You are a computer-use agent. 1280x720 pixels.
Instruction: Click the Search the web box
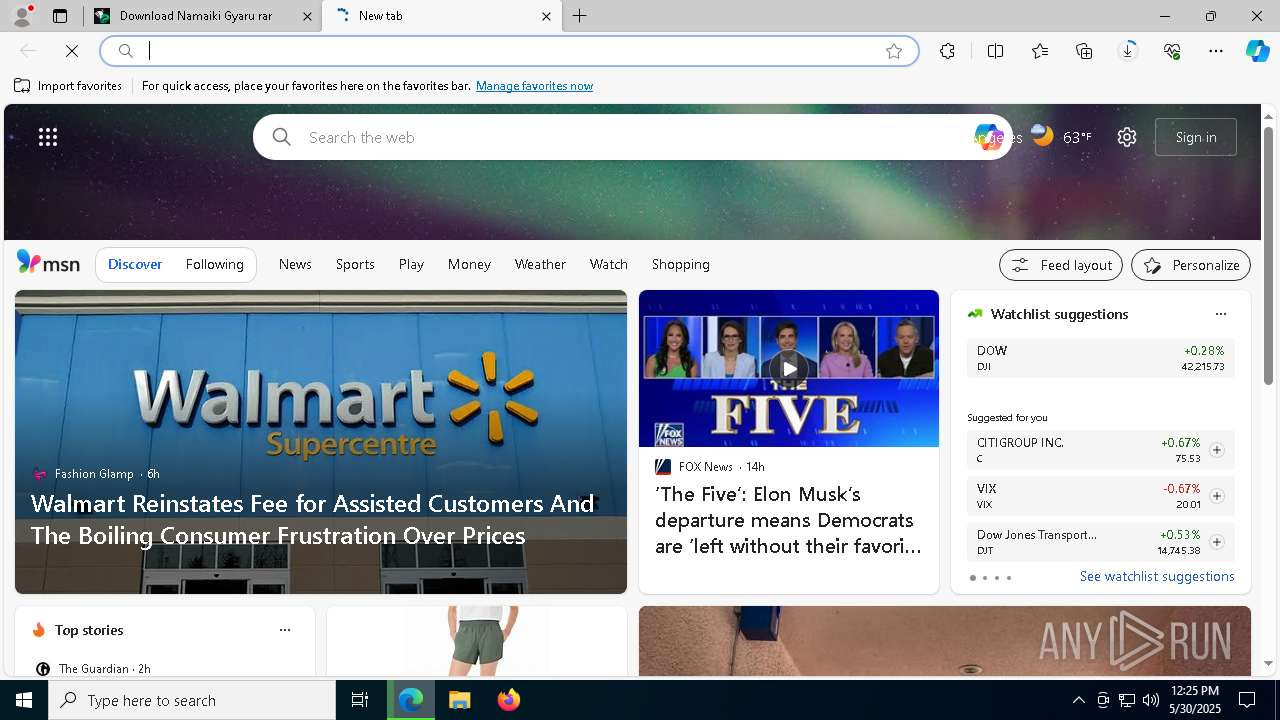[630, 137]
